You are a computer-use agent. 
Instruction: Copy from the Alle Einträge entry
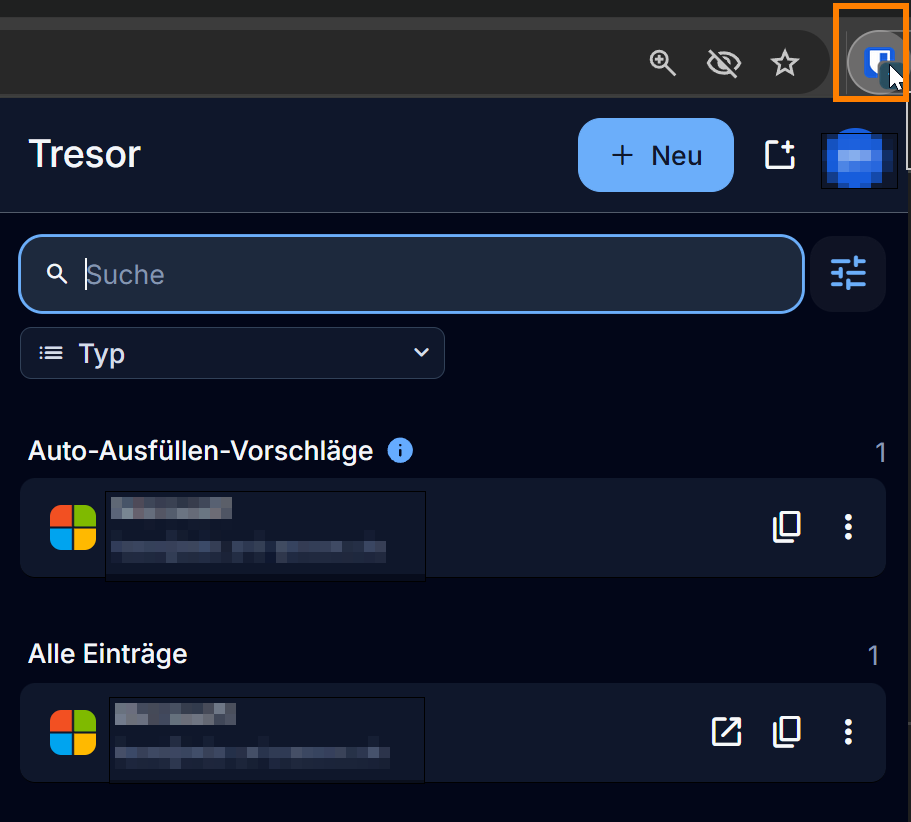tap(787, 731)
